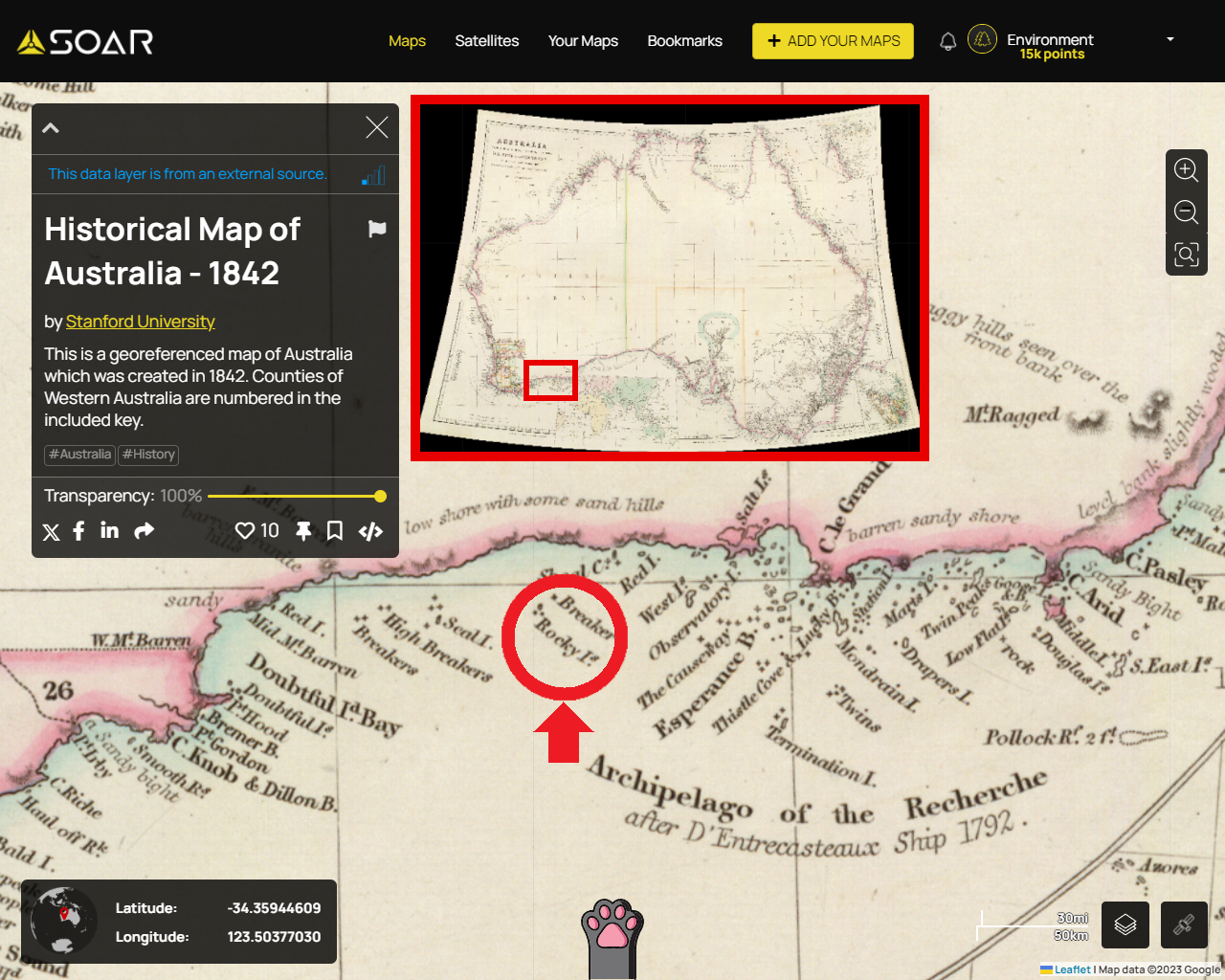Share the map on LinkedIn
This screenshot has height=980, width=1225.
point(110,530)
